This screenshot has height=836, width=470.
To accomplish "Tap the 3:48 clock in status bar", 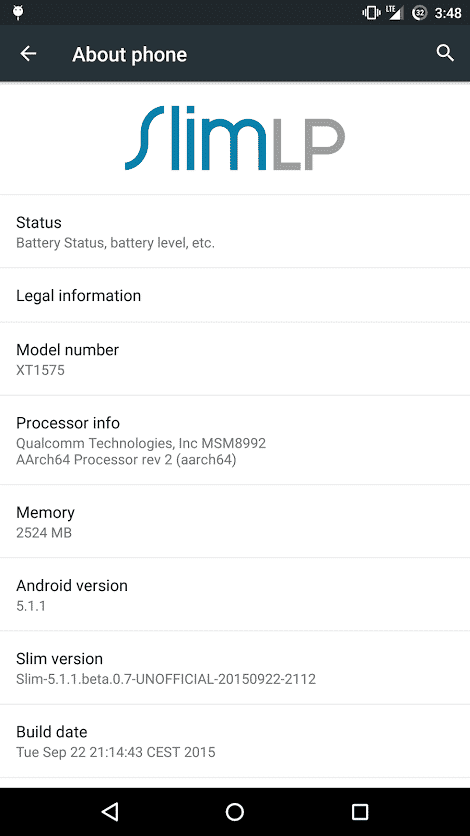I will [448, 13].
